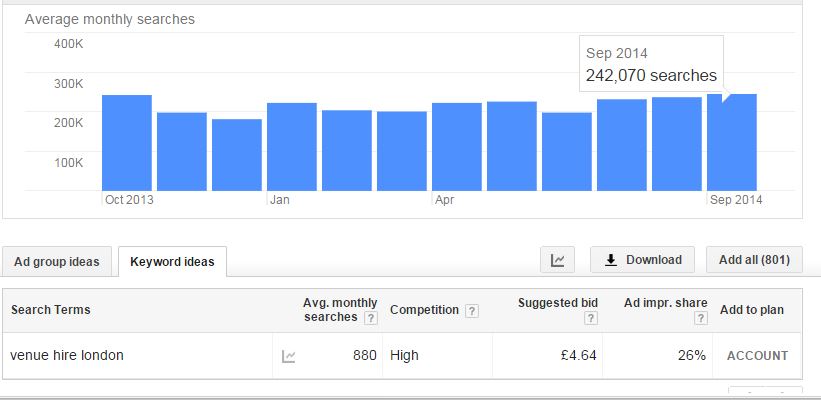The image size is (821, 400).
Task: Switch to the Ad group ideas tab
Action: [57, 262]
